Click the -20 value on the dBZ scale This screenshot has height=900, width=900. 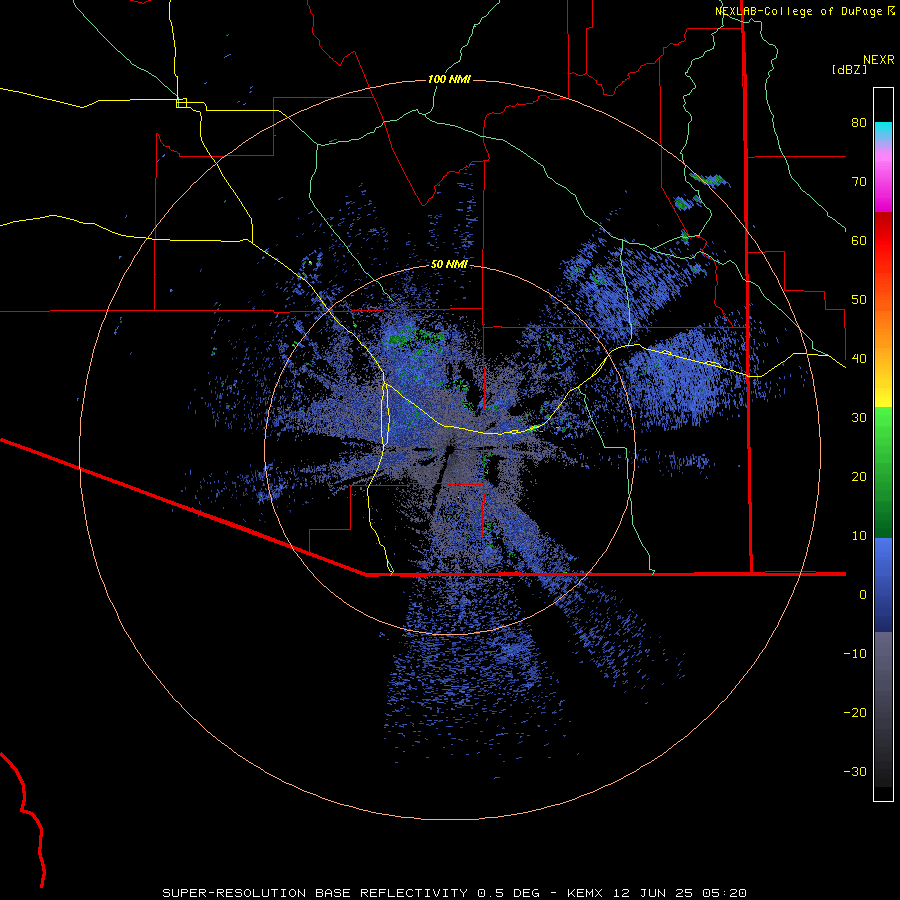[855, 713]
